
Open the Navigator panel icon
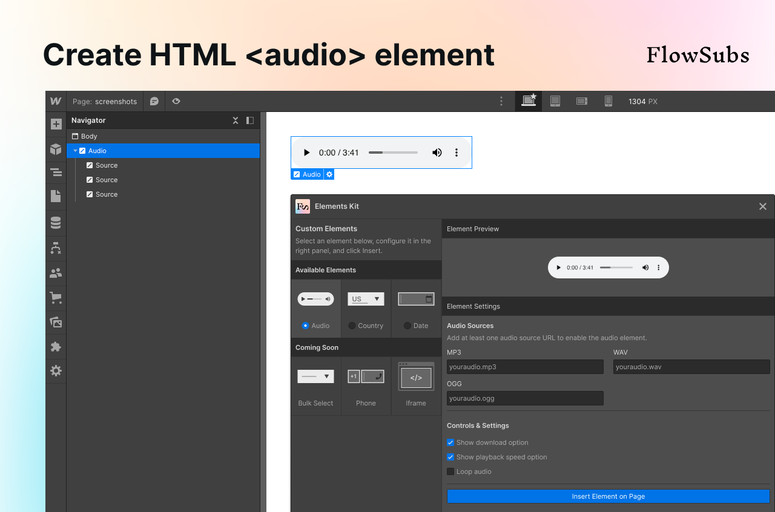[x=56, y=172]
